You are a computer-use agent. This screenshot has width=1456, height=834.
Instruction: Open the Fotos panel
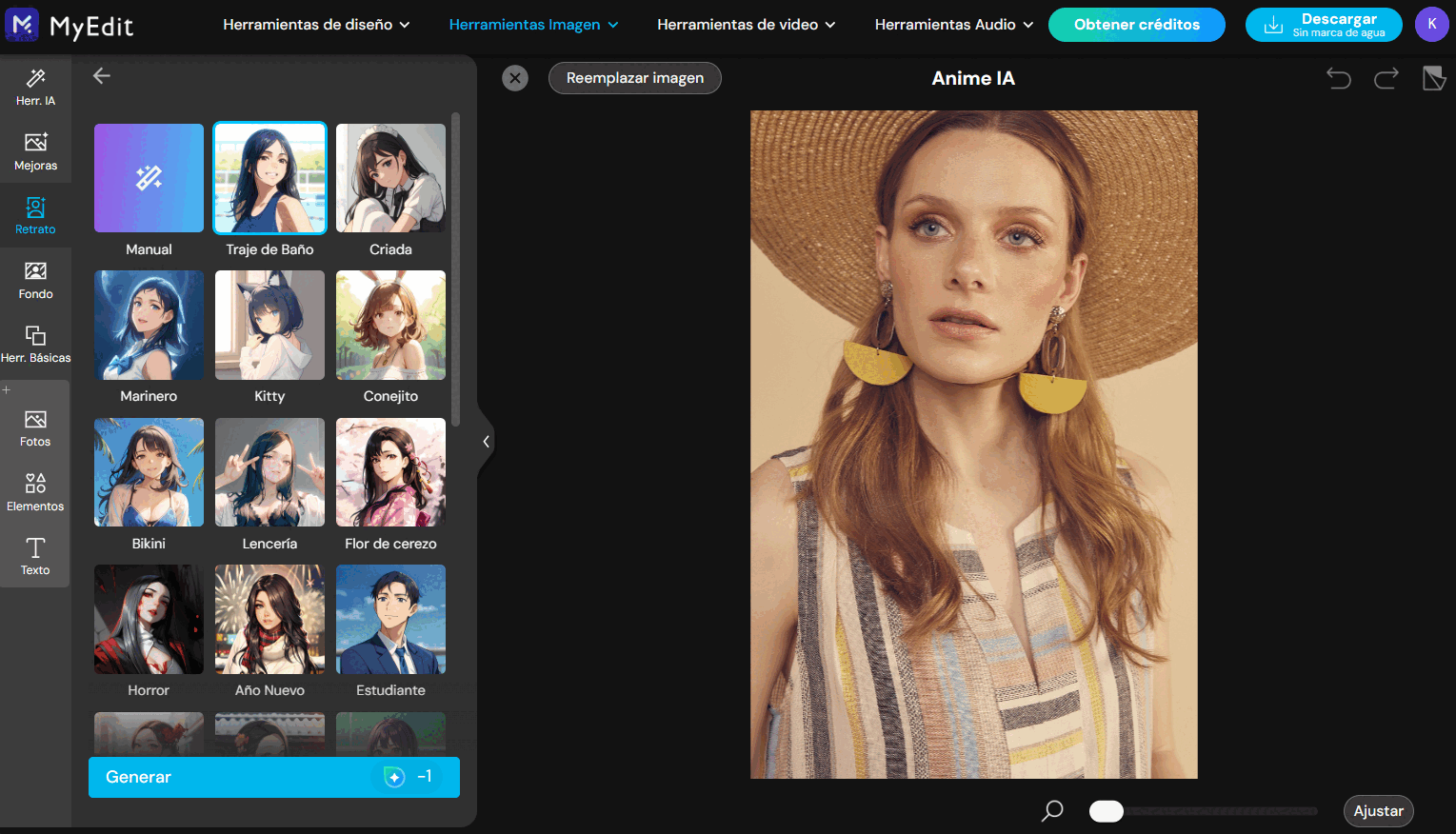click(35, 427)
